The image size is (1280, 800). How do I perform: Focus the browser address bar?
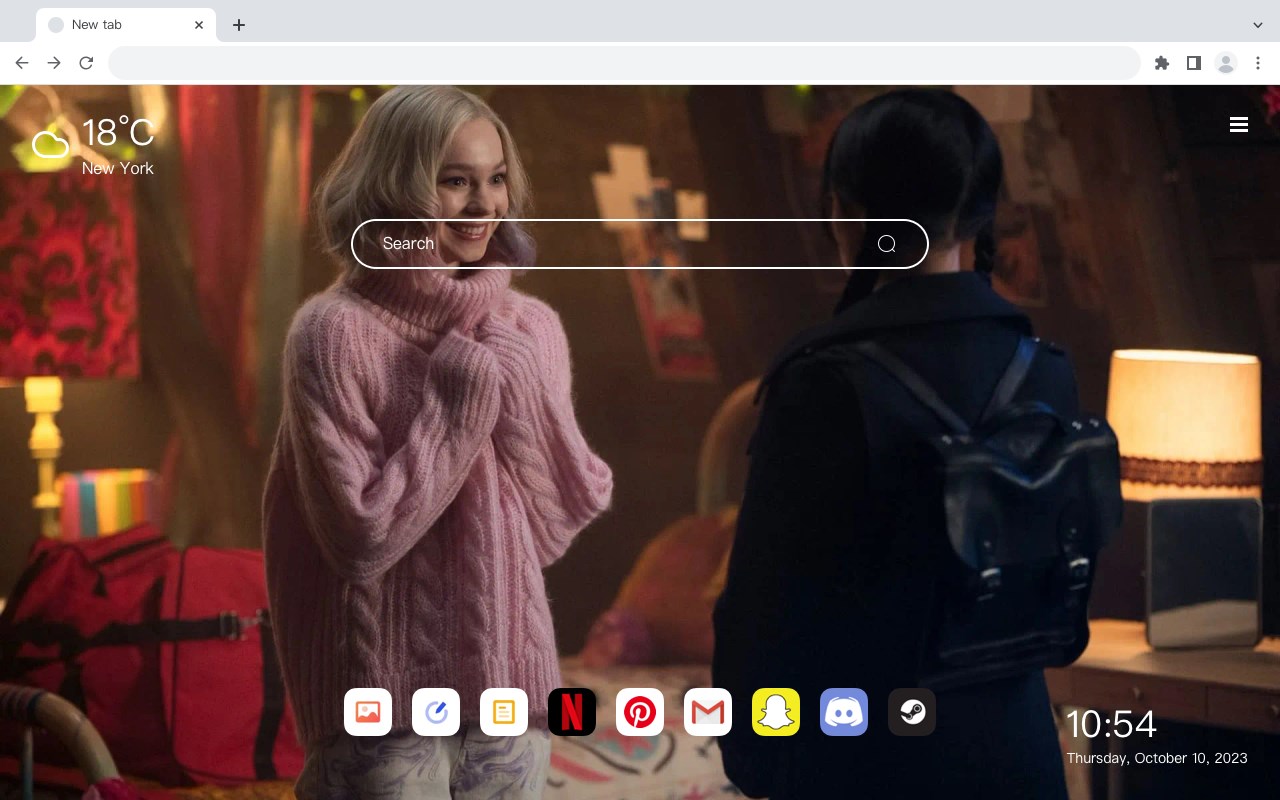[624, 63]
